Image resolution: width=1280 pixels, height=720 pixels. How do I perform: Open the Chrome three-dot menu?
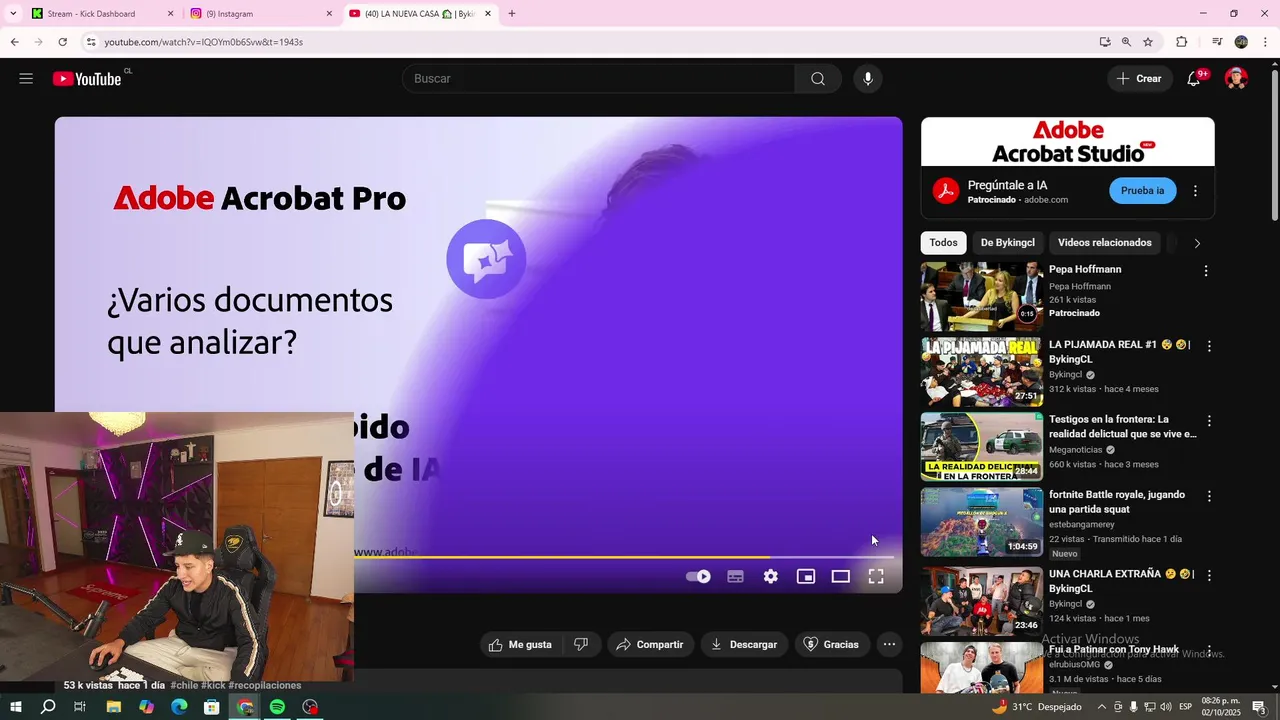[1264, 42]
